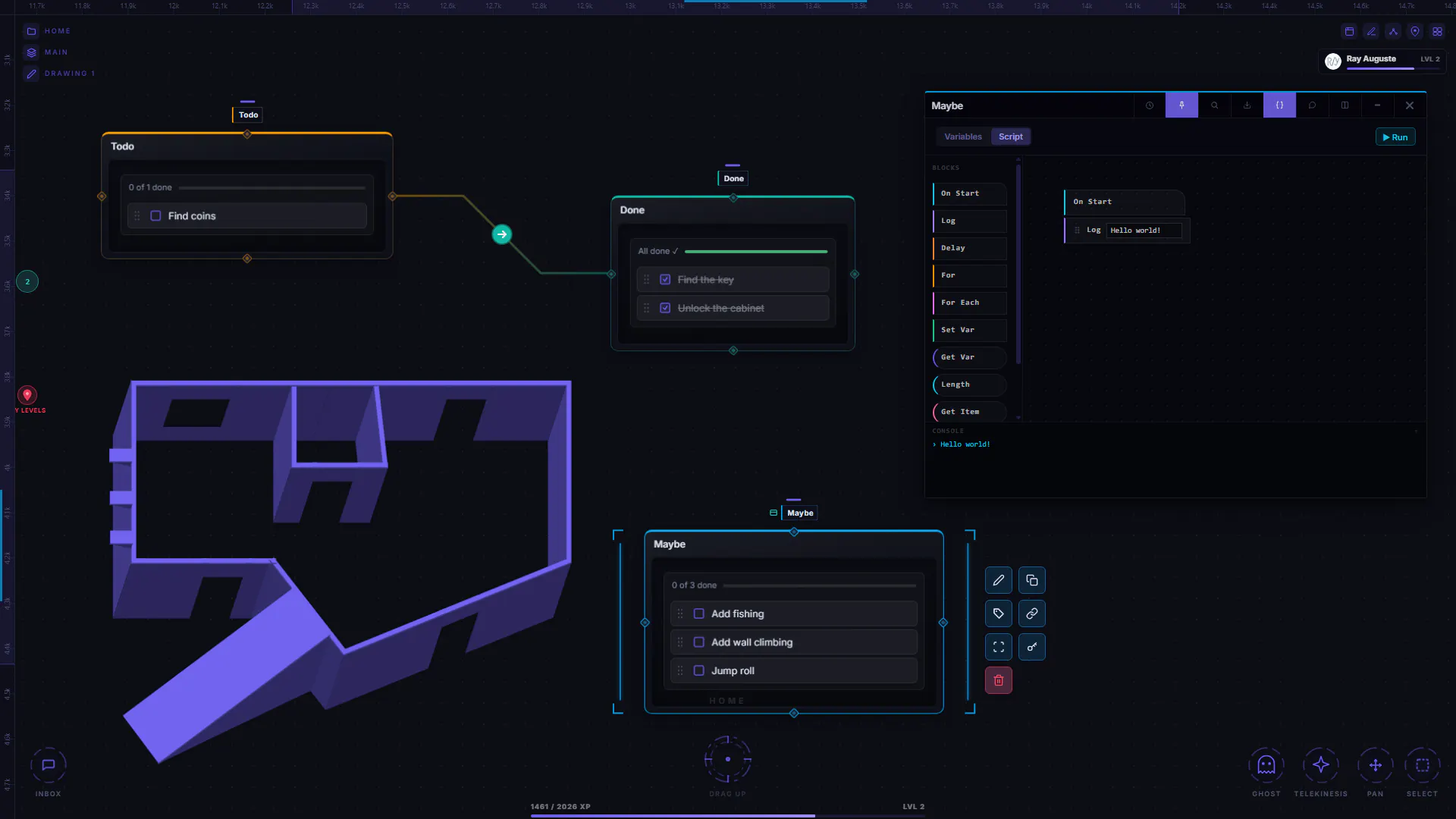
Task: Click the Maybe card 0 of 3 progress bar
Action: (x=820, y=585)
